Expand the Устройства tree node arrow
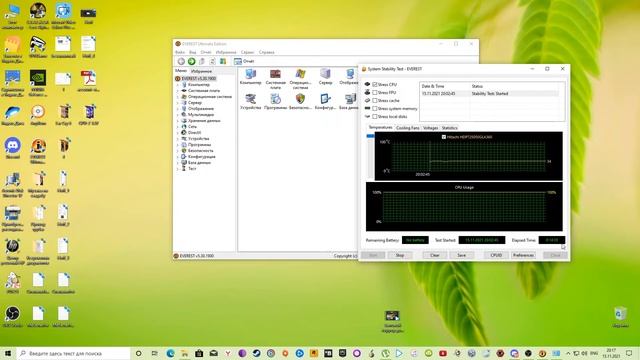This screenshot has width=640, height=360. [x=178, y=139]
